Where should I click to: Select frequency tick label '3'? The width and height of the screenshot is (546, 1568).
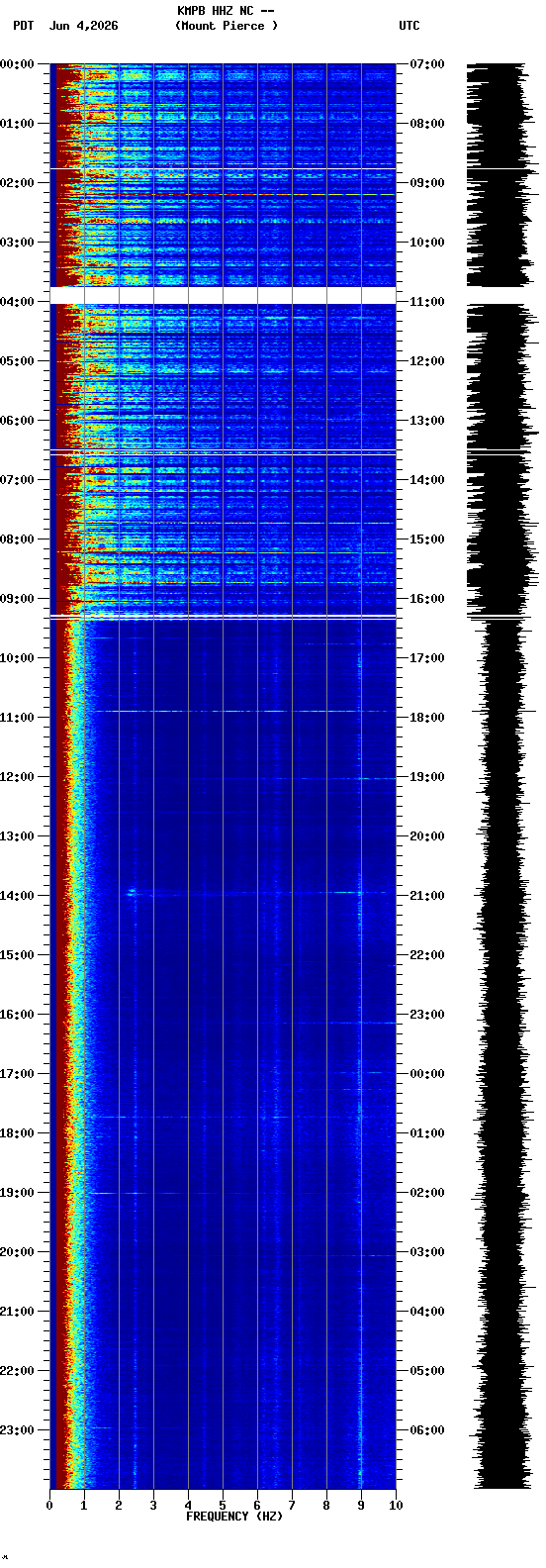(x=153, y=1506)
